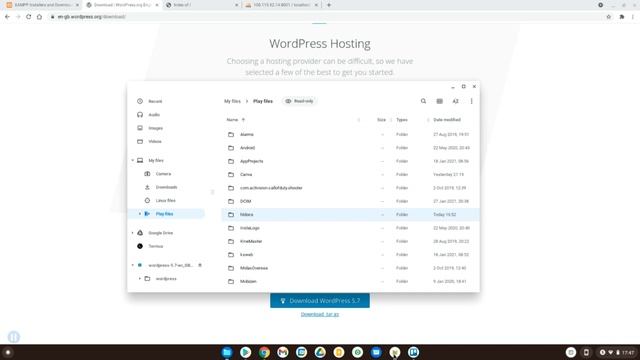Select the DCIM folder row
The image size is (640, 360).
tap(351, 201)
